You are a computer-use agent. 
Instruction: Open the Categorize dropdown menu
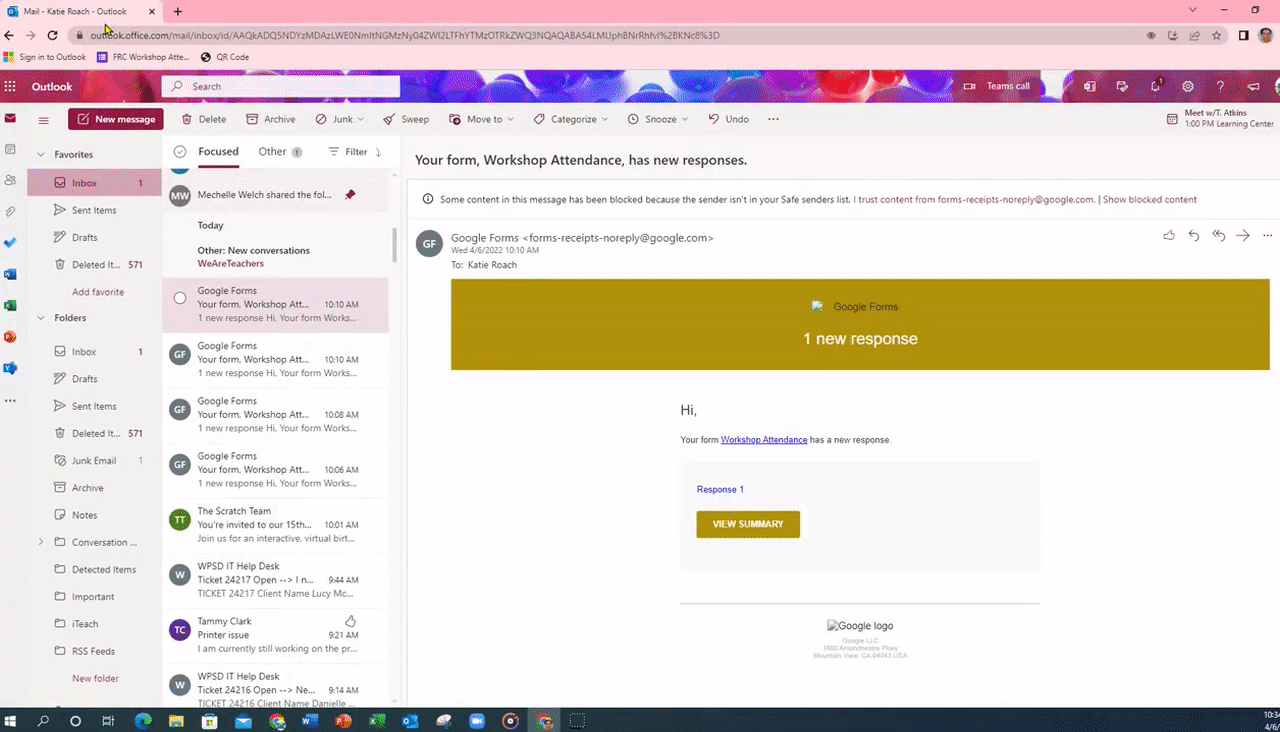click(x=571, y=119)
